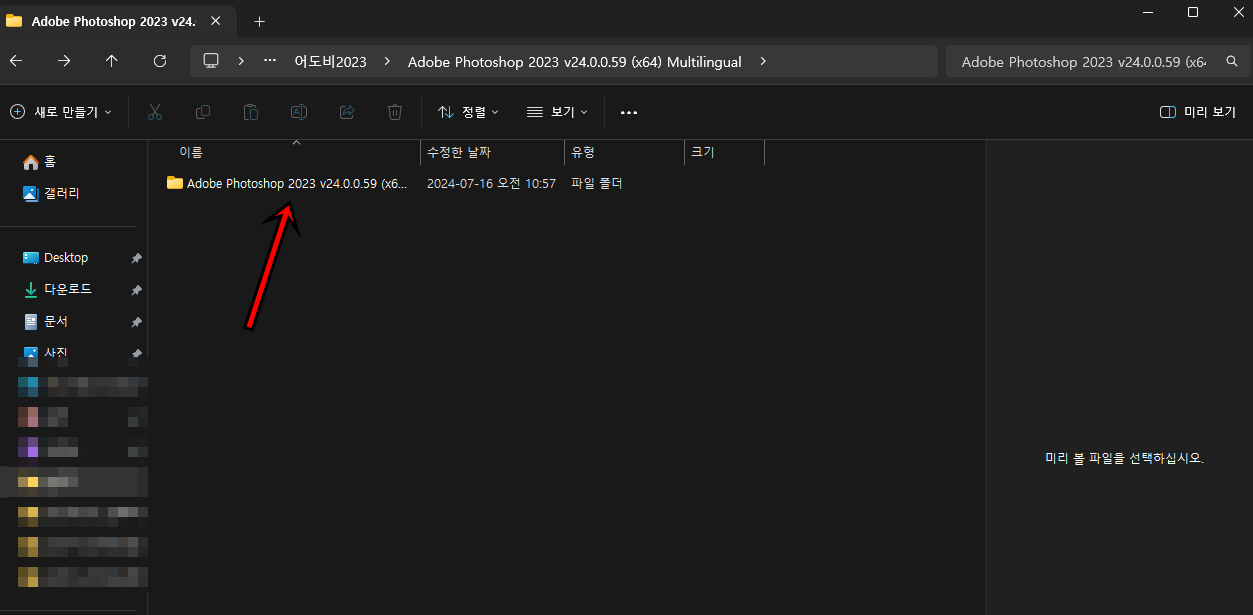Open 사진 in quick access
The image size is (1253, 615).
[45, 353]
